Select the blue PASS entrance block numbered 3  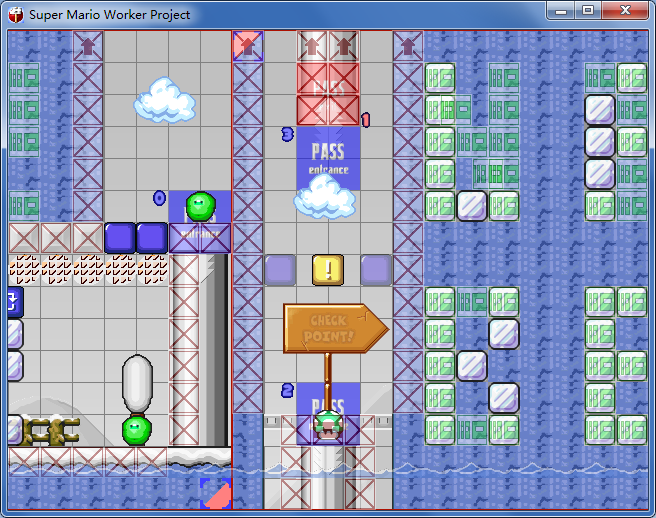point(328,159)
